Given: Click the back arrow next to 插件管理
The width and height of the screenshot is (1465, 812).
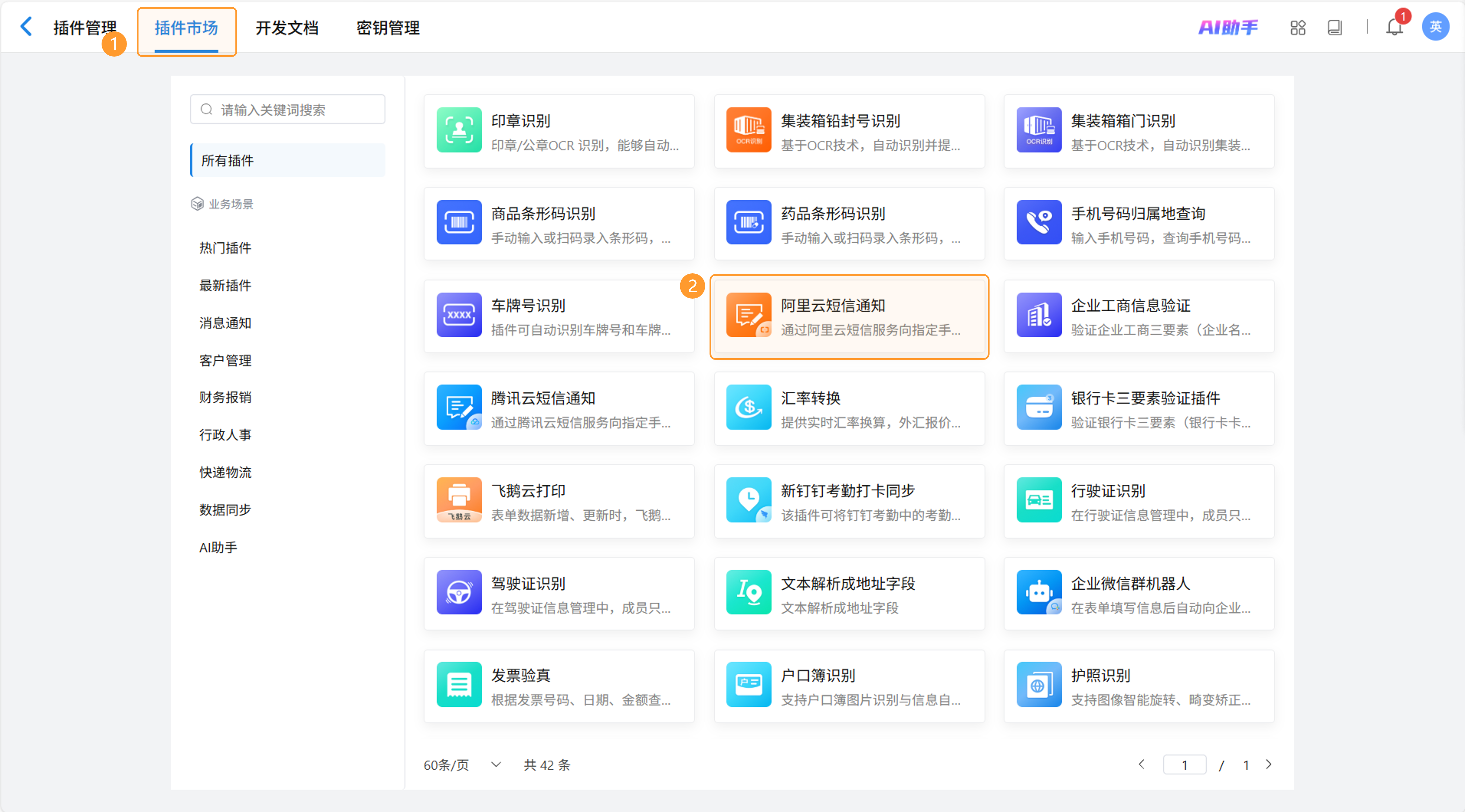Looking at the screenshot, I should tap(26, 26).
